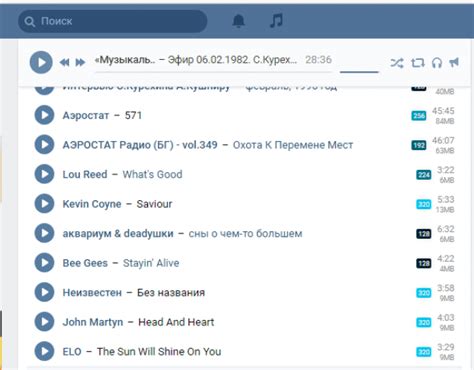Viewport: 474px width, 370px height.
Task: Click the headphones icon in player
Action: (x=437, y=63)
